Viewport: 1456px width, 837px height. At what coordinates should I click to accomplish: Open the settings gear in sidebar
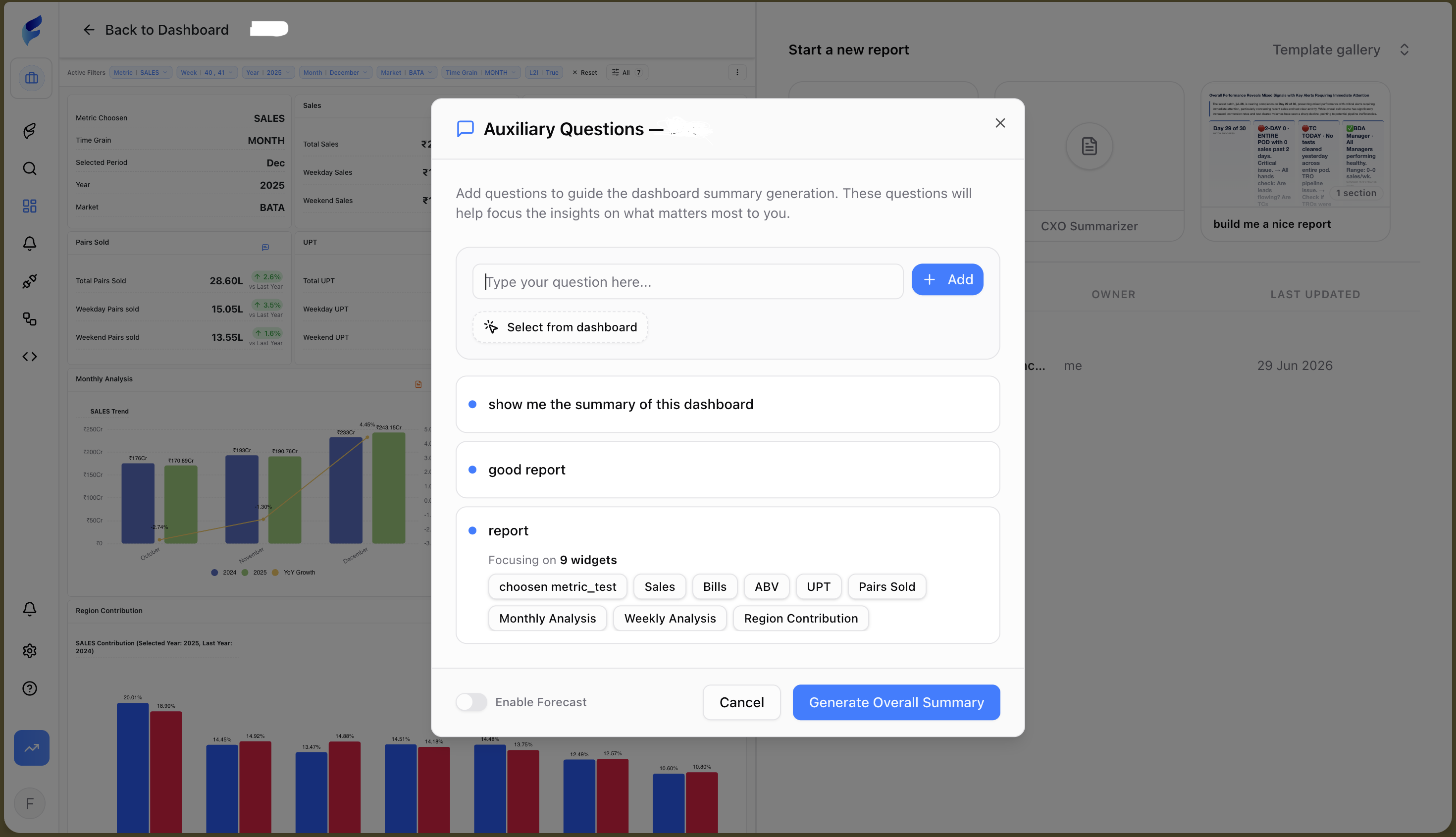[x=30, y=650]
